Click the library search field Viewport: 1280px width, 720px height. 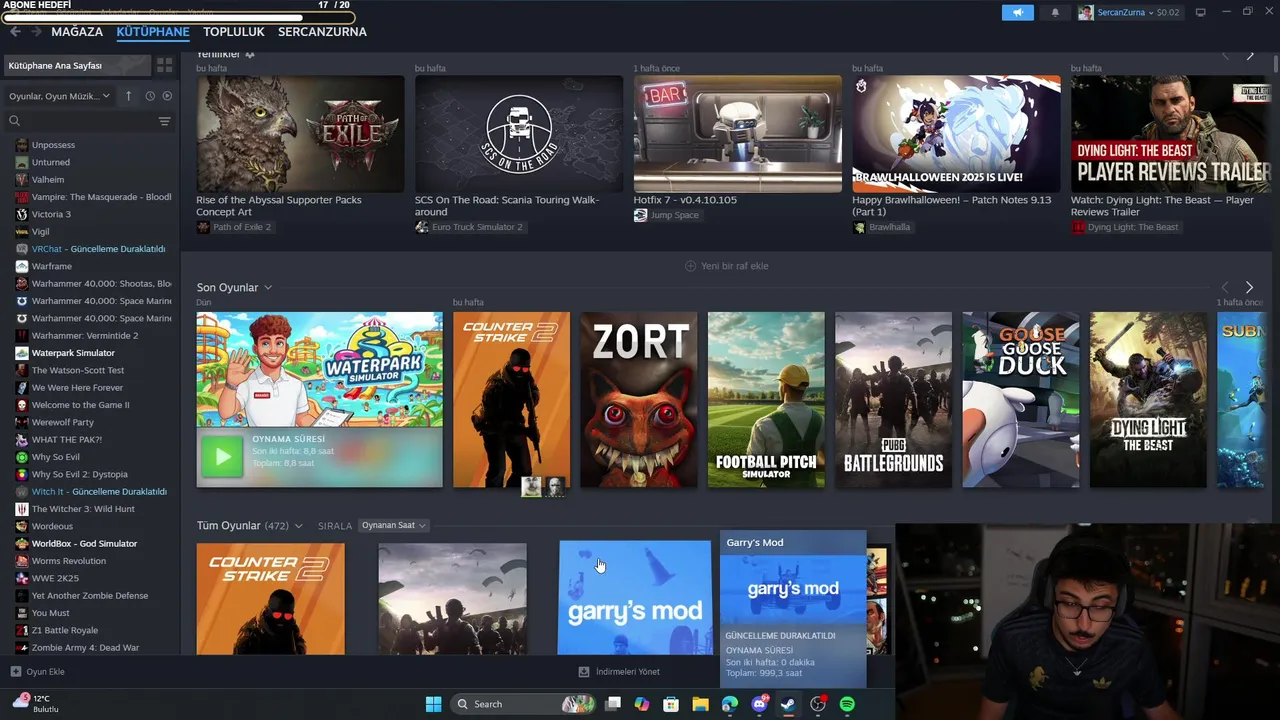click(x=80, y=121)
